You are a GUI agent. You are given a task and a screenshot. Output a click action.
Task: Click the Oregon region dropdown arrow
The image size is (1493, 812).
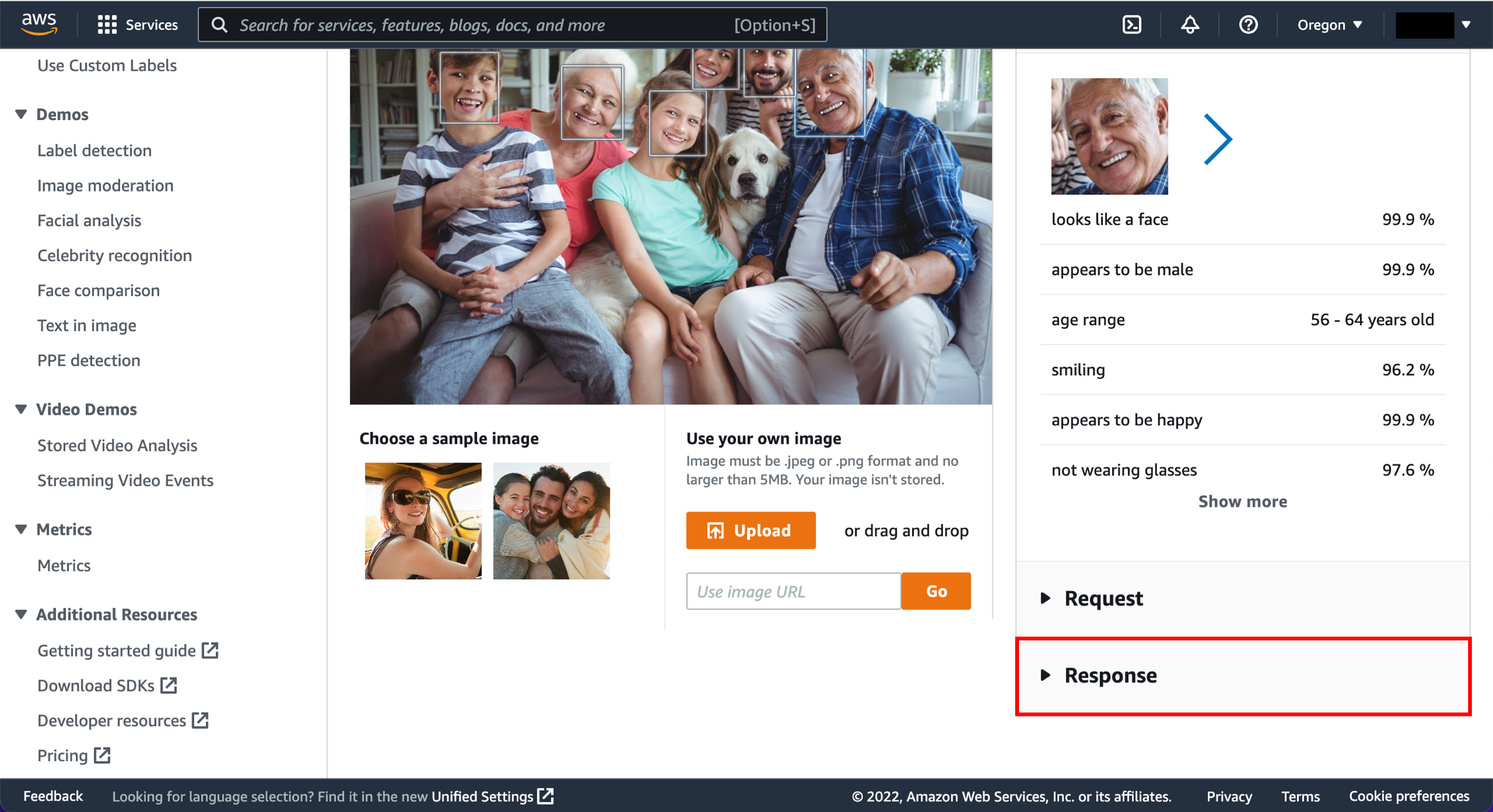(1359, 25)
